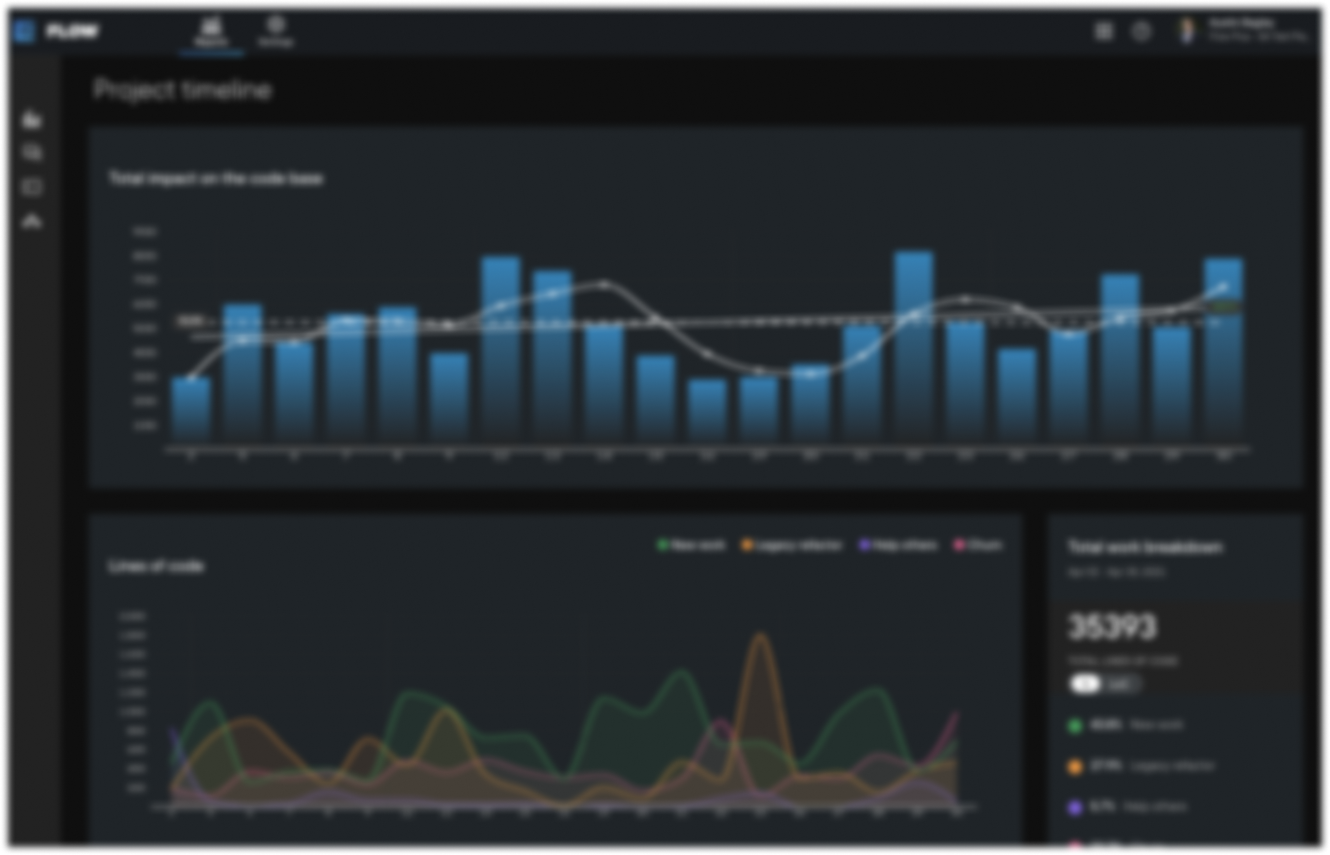Toggle the purple Help others legend entry

click(x=898, y=545)
